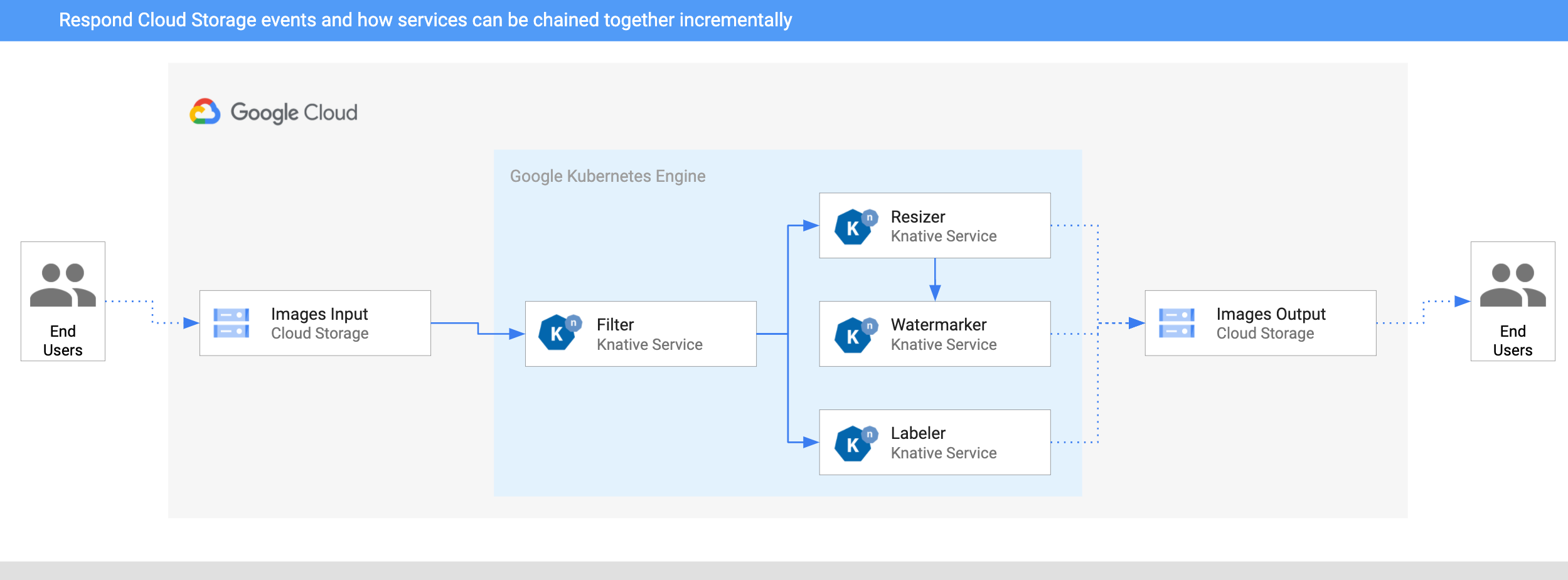Click Knative Service under Watermarker
The height and width of the screenshot is (580, 1568).
point(944,344)
